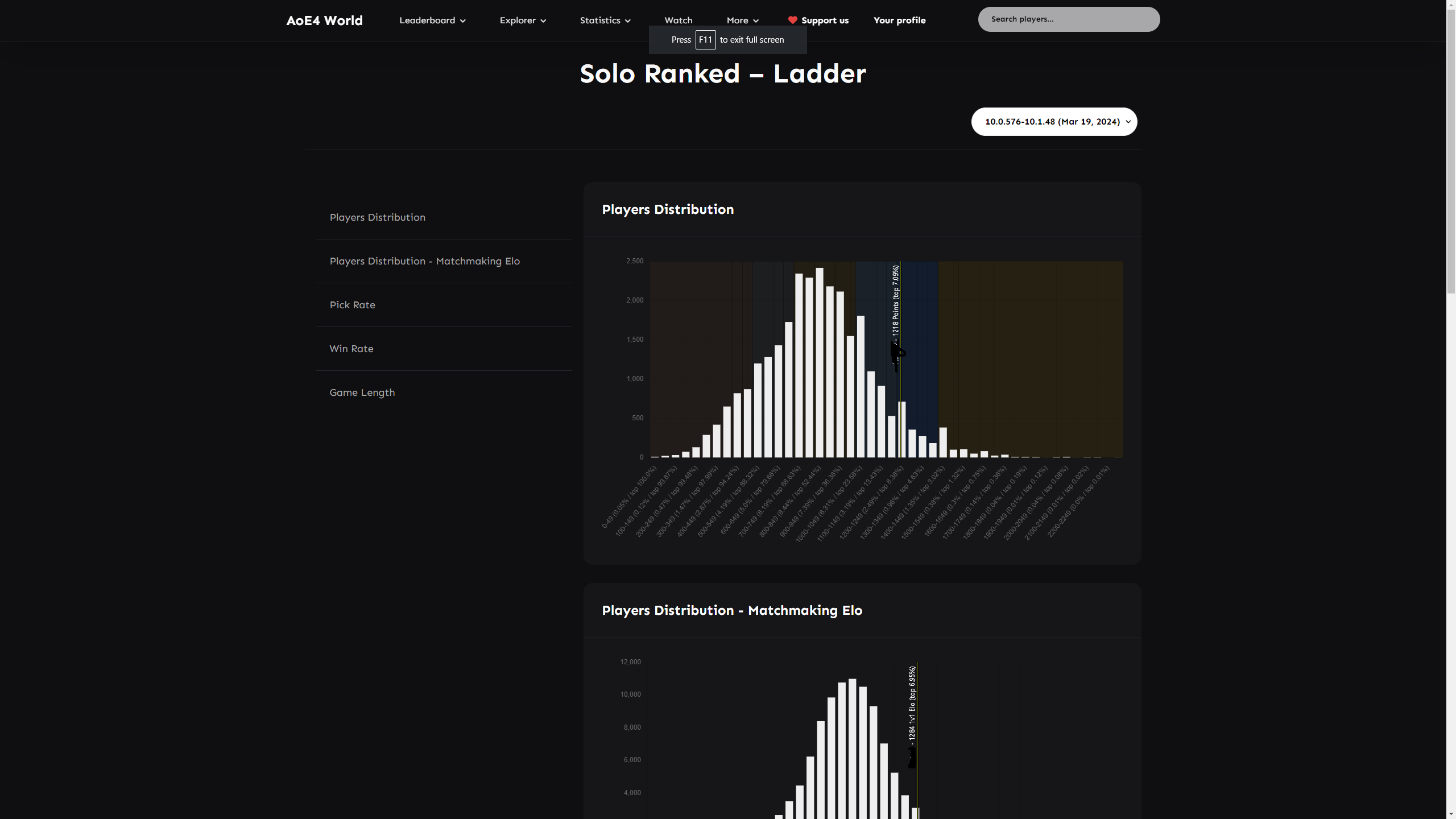Expand the Leaderboard menu
This screenshot has height=819, width=1456.
click(432, 20)
